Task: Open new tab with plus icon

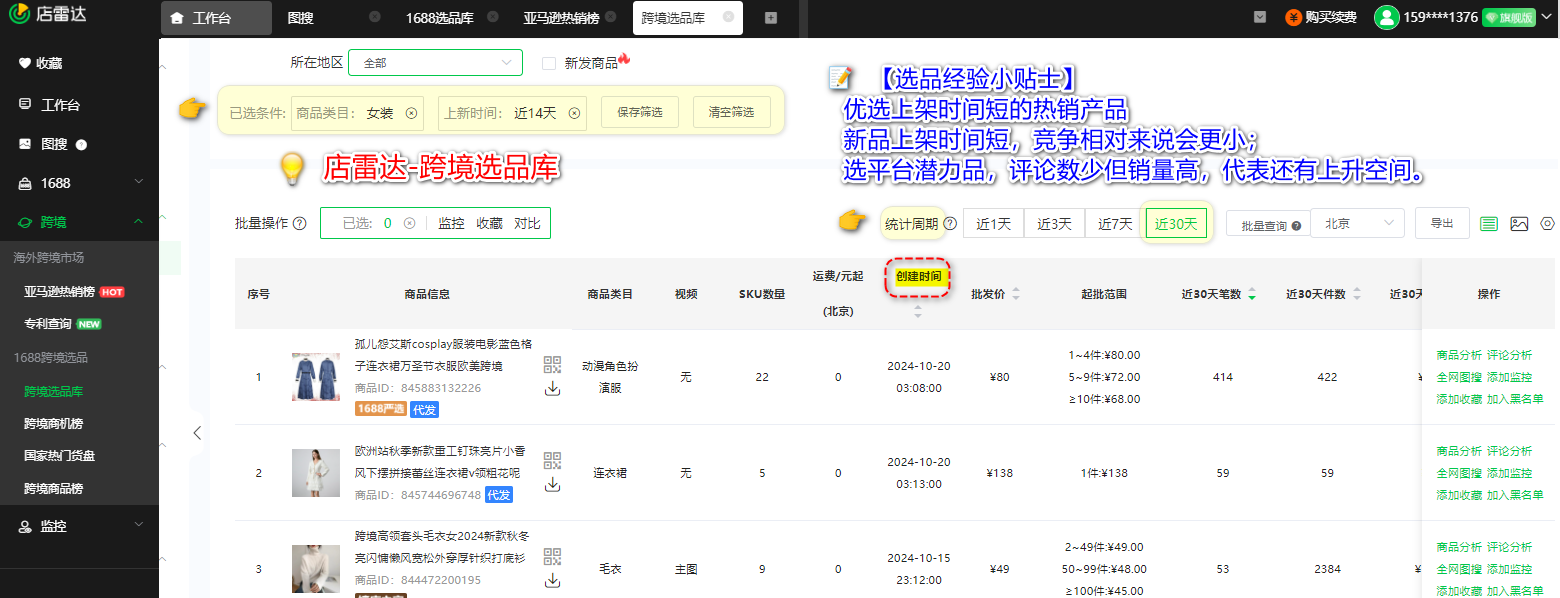Action: pos(770,18)
